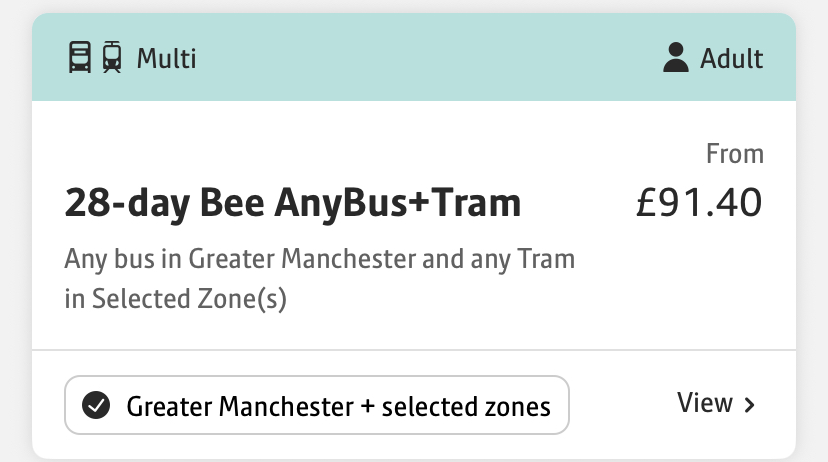The height and width of the screenshot is (462, 828).
Task: Click the tram icon beside Multi
Action: pyautogui.click(x=112, y=57)
